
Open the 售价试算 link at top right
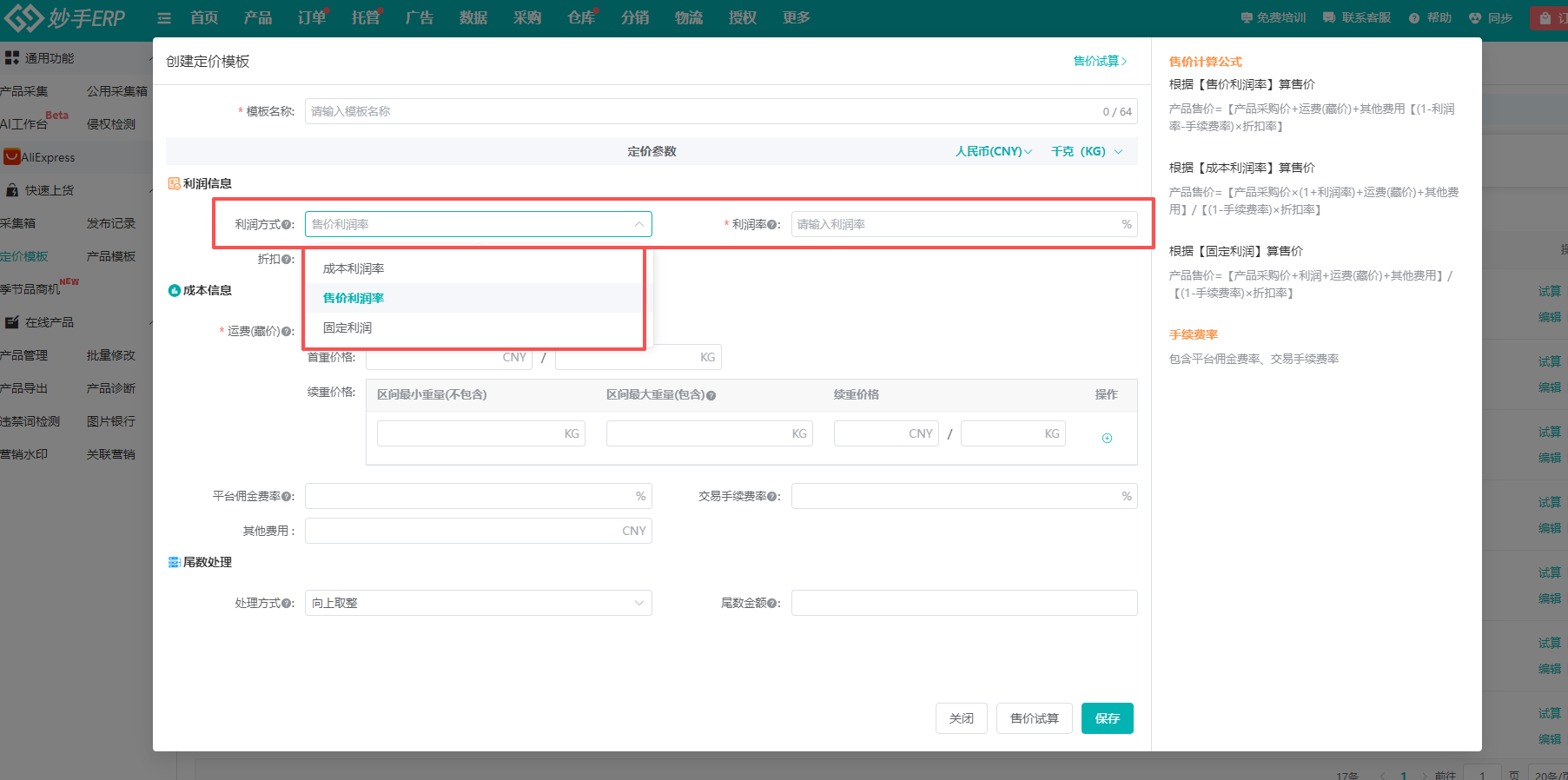(1100, 61)
